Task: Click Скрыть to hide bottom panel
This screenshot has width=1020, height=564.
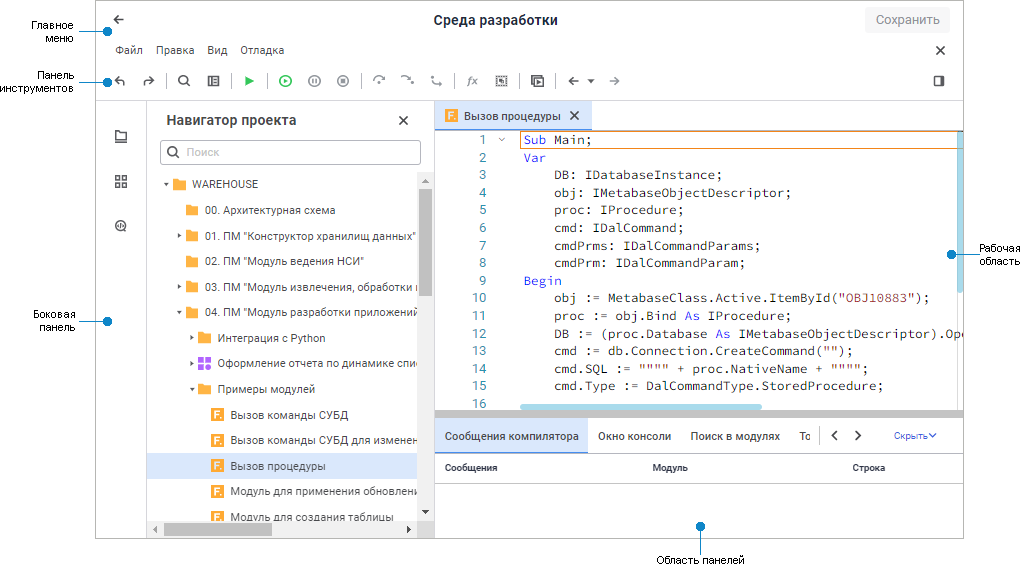Action: pyautogui.click(x=915, y=436)
